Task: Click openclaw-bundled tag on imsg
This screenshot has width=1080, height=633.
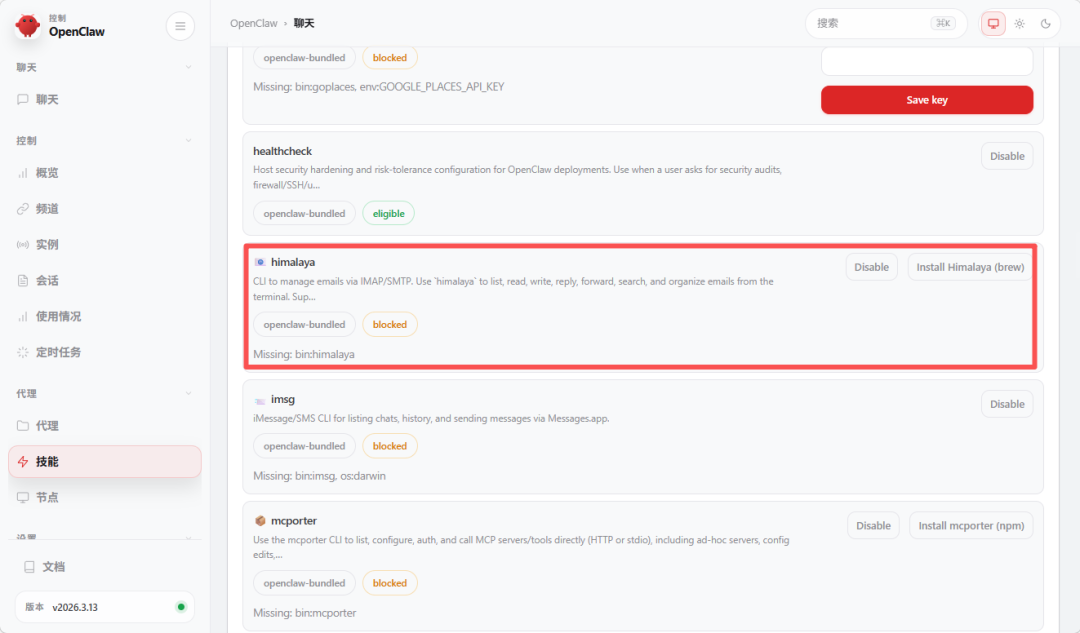Action: coord(304,446)
